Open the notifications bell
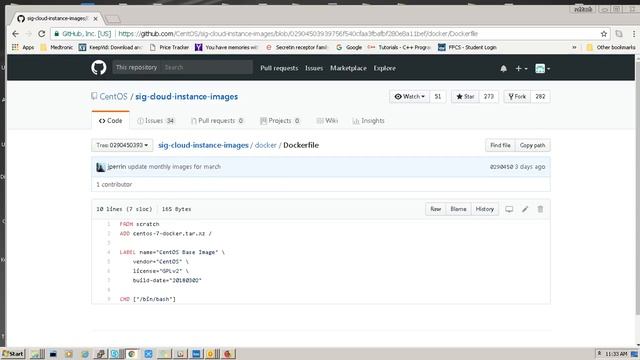Screen dimensions: 640x360 click(x=503, y=69)
